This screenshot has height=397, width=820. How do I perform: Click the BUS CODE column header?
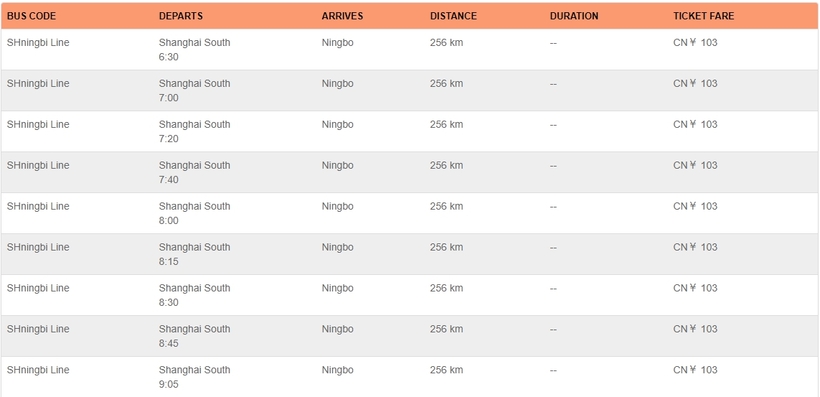click(31, 16)
